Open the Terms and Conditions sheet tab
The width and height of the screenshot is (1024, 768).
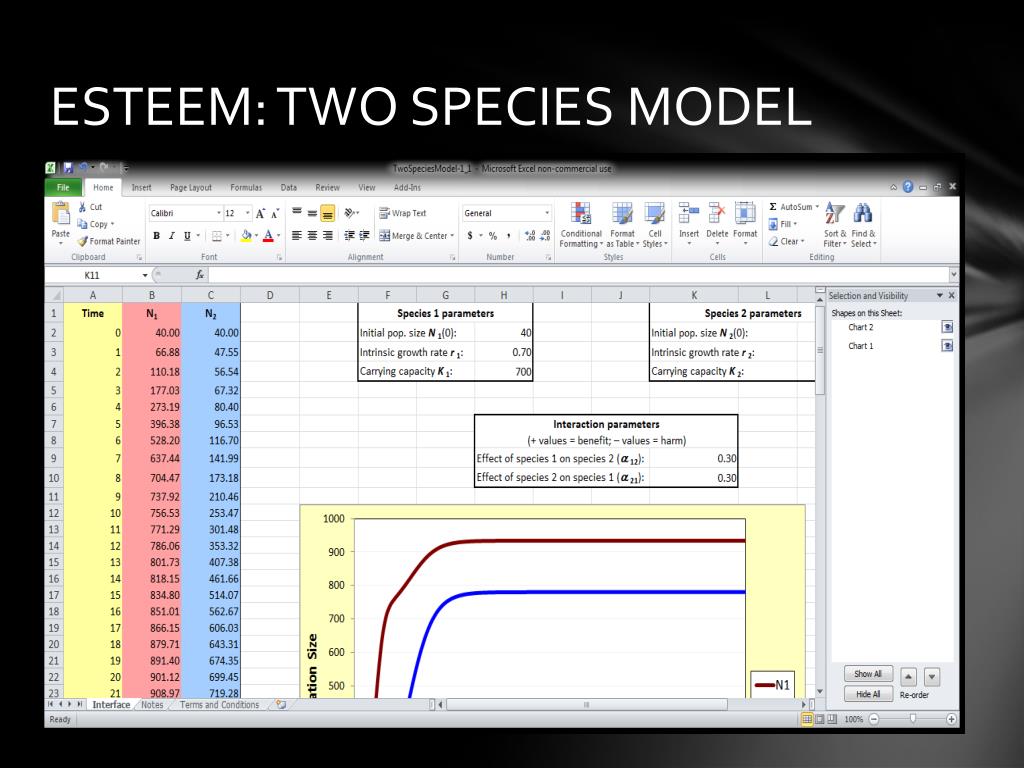tap(219, 705)
